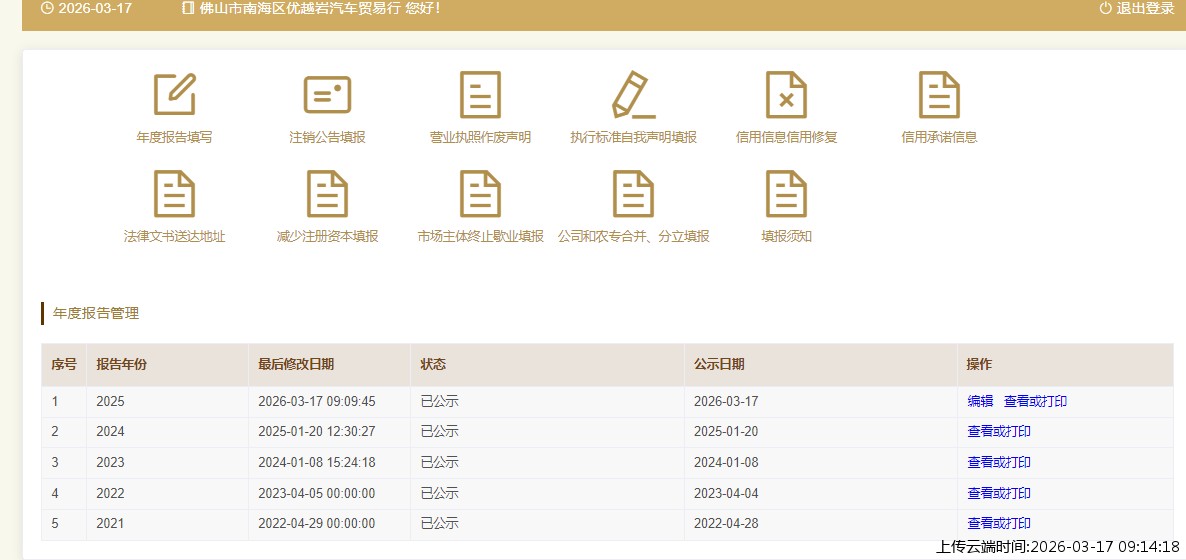
Task: Open 信用信息信用修复 icon
Action: [786, 95]
